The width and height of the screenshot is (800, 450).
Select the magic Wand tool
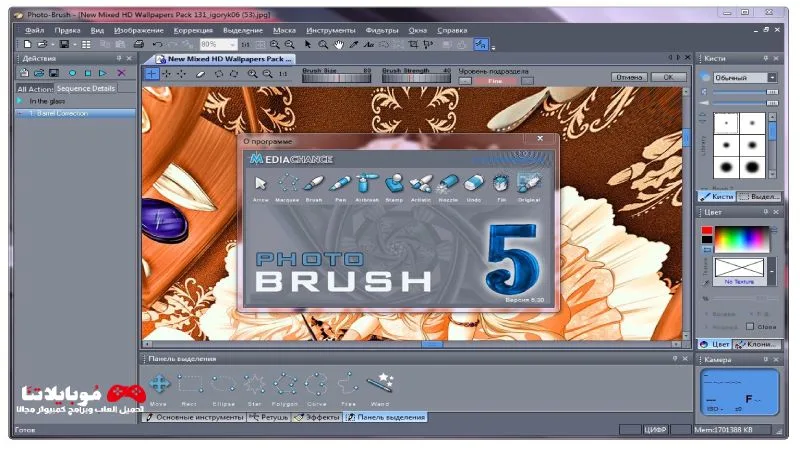pyautogui.click(x=380, y=383)
